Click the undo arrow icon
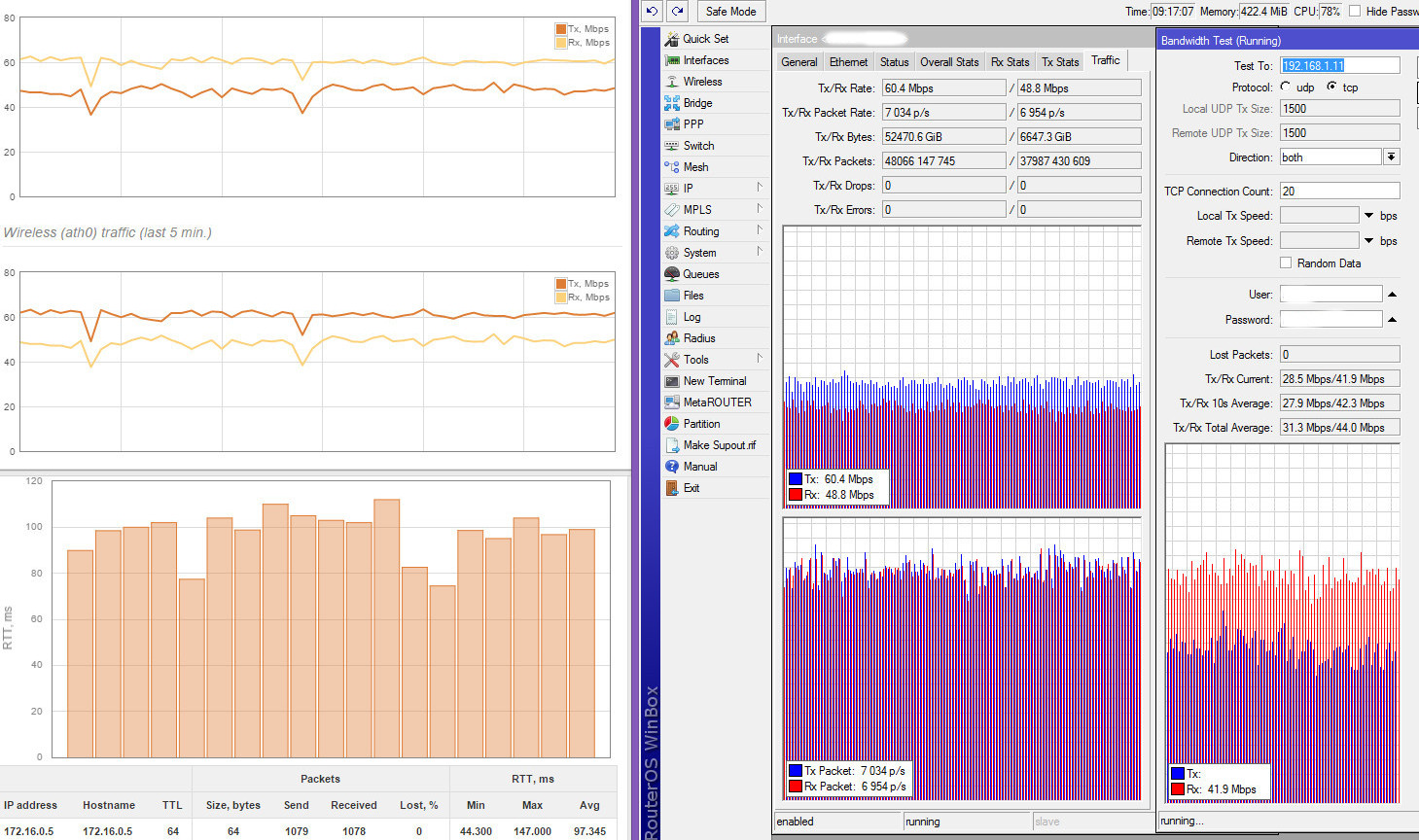Image resolution: width=1419 pixels, height=840 pixels. coord(652,12)
